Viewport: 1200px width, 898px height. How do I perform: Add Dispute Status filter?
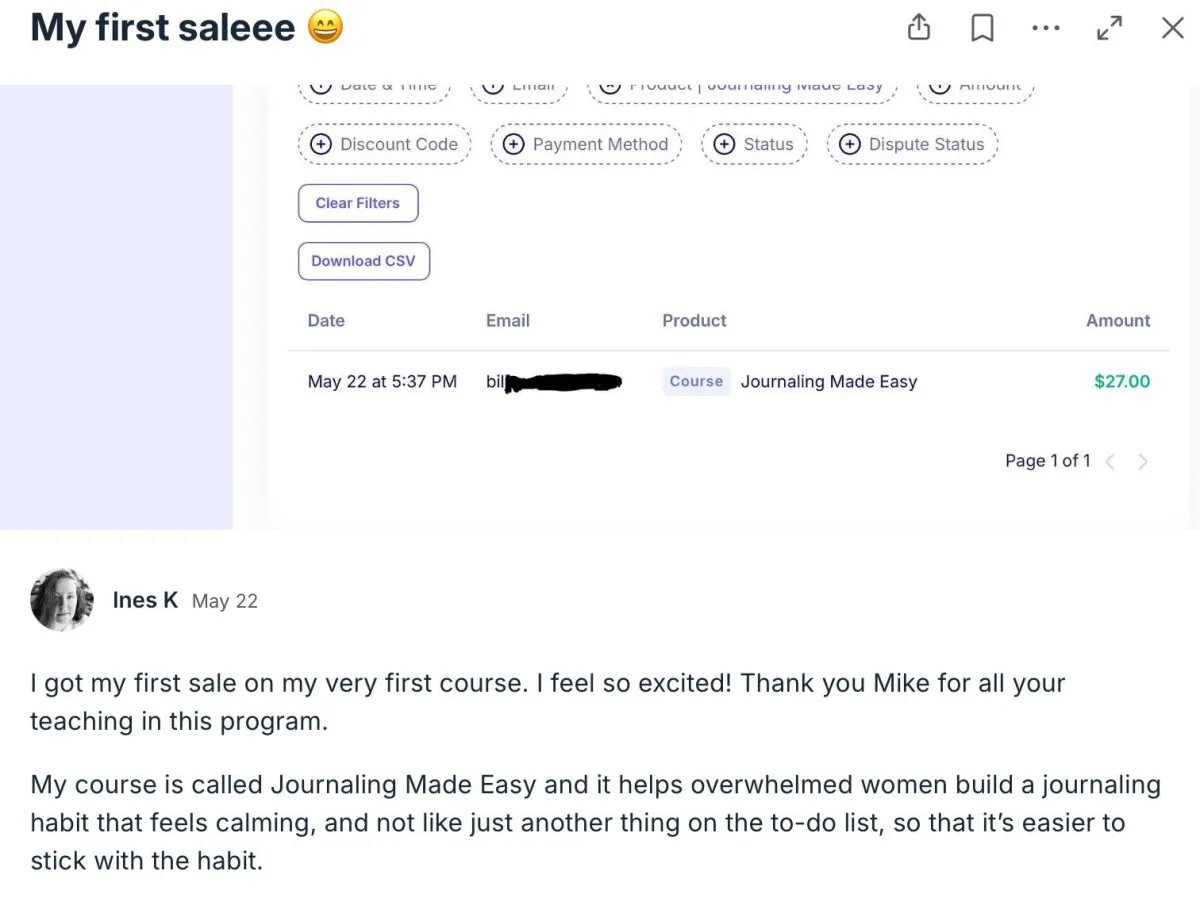912,144
